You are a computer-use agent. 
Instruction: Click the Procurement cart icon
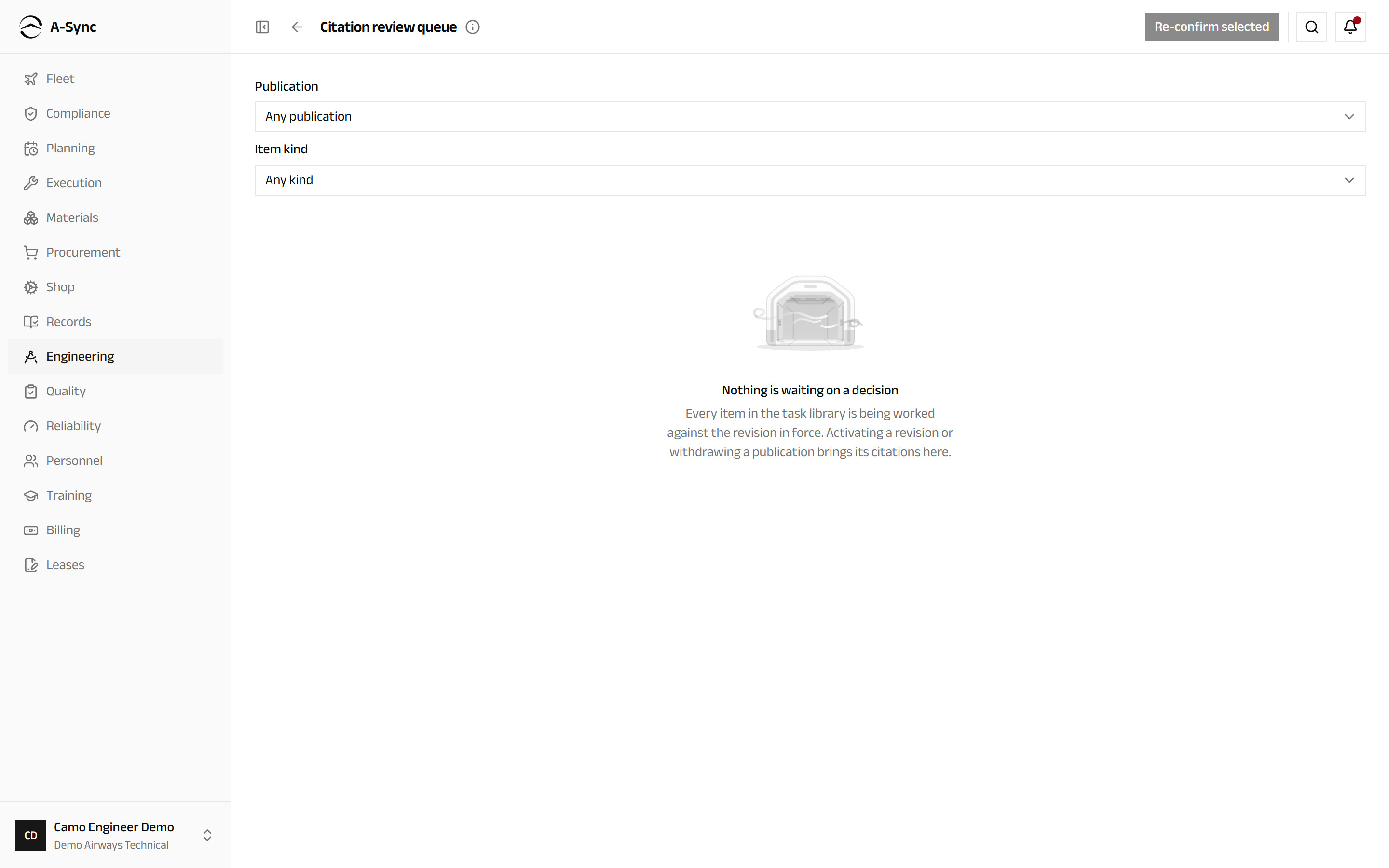tap(31, 253)
